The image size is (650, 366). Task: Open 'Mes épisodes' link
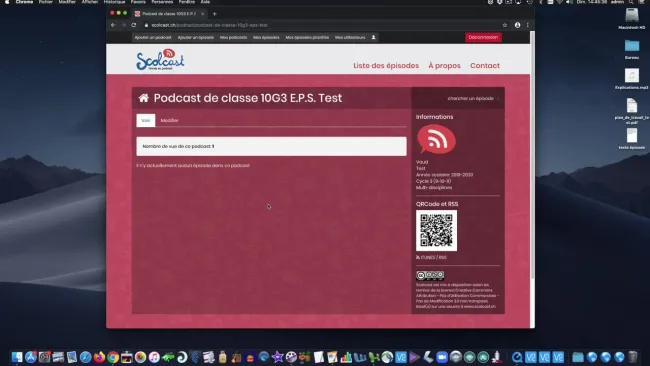[266, 37]
